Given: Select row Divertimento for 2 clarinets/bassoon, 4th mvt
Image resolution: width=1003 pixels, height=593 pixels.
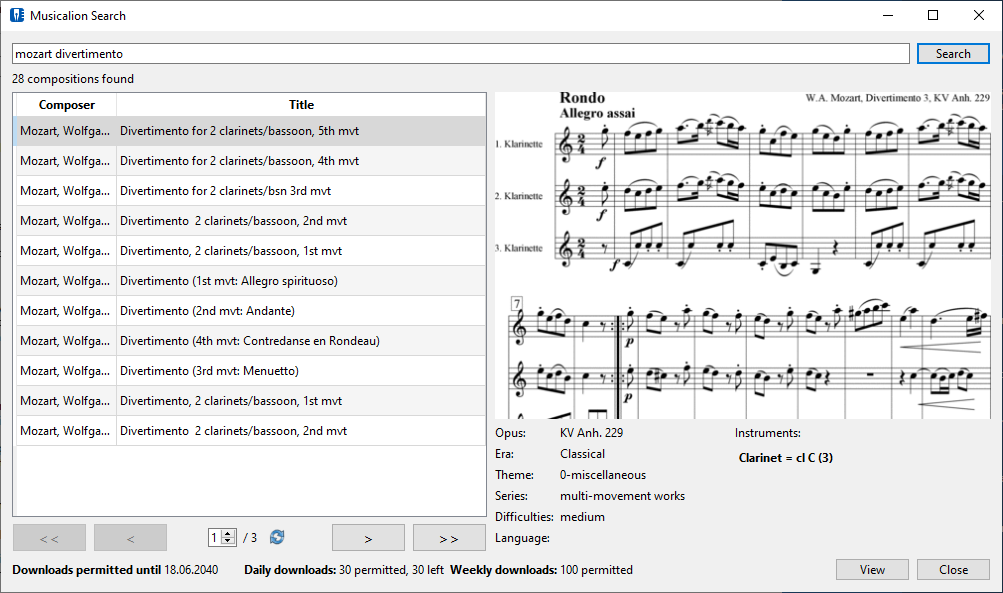Looking at the screenshot, I should tap(251, 161).
